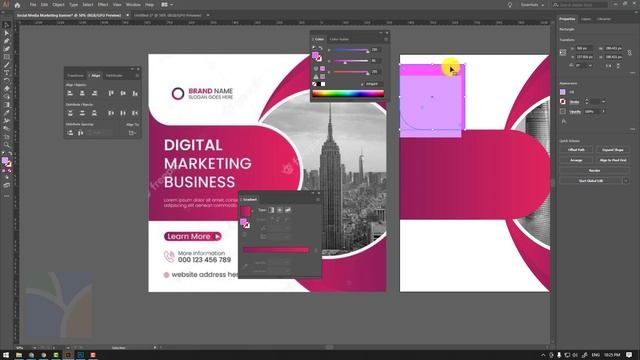This screenshot has height=360, width=640.
Task: Click the Arrange button
Action: pyautogui.click(x=576, y=160)
